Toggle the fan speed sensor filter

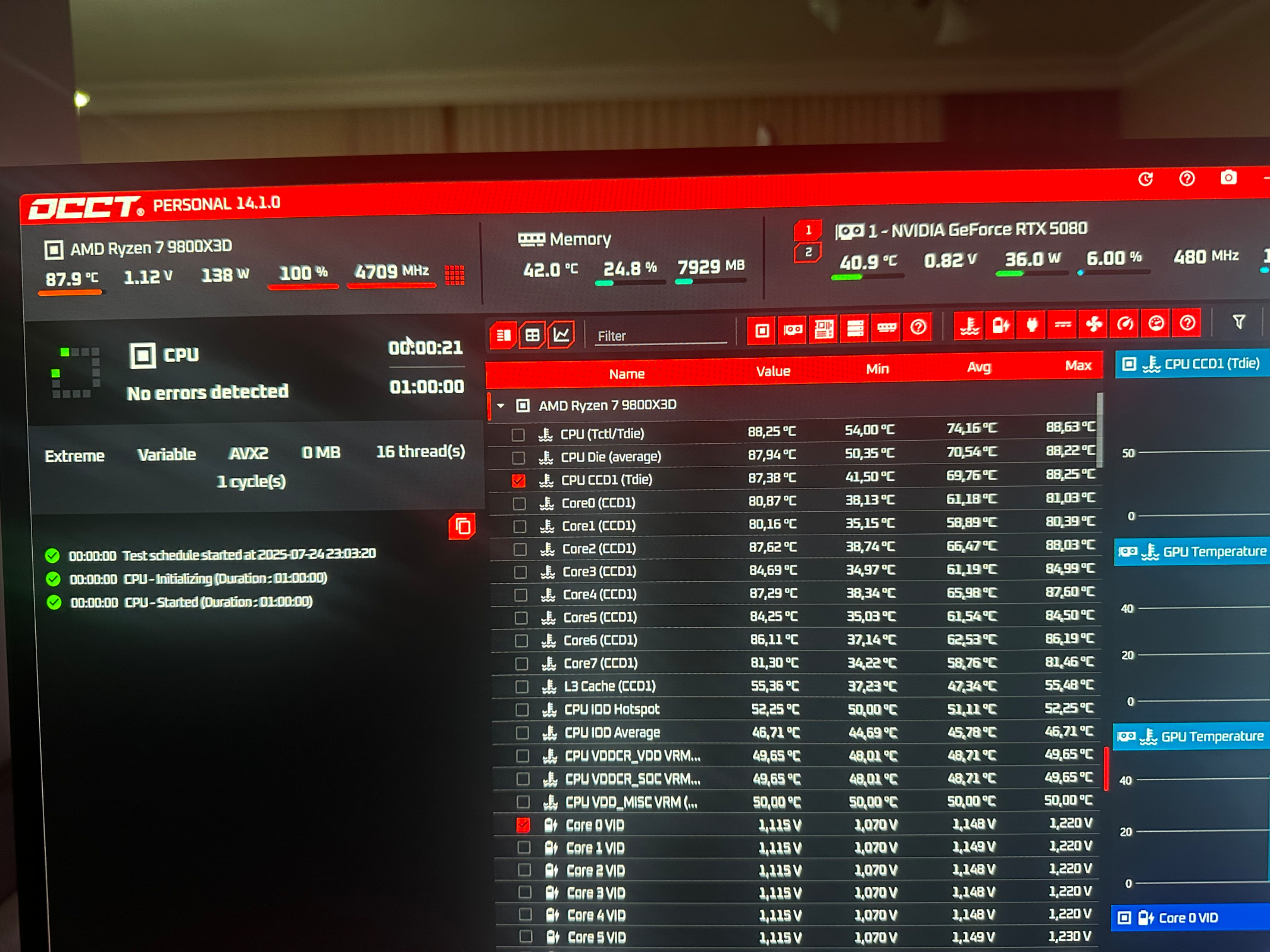[x=1094, y=324]
